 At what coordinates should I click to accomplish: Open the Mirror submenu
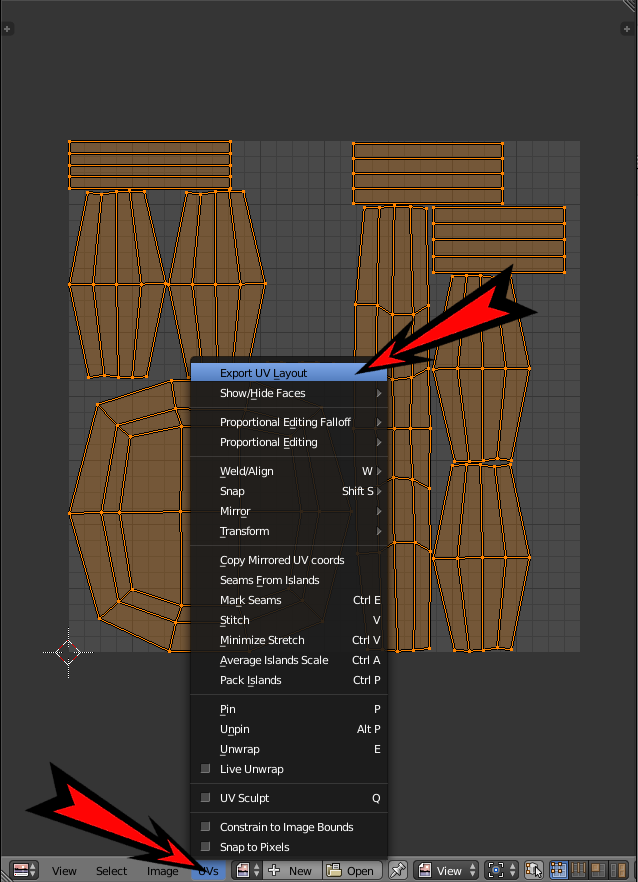(x=289, y=511)
